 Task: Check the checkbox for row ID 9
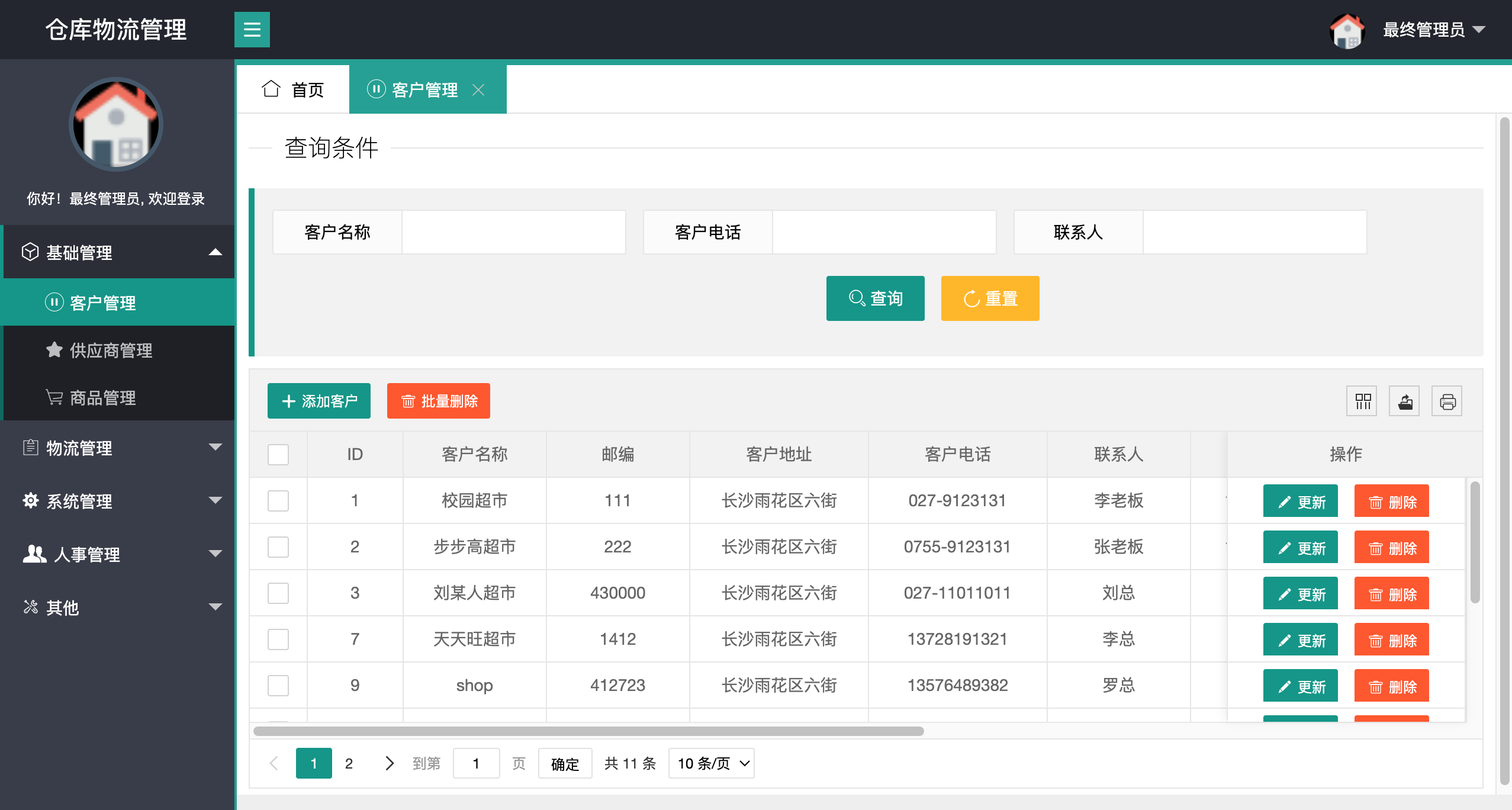278,686
